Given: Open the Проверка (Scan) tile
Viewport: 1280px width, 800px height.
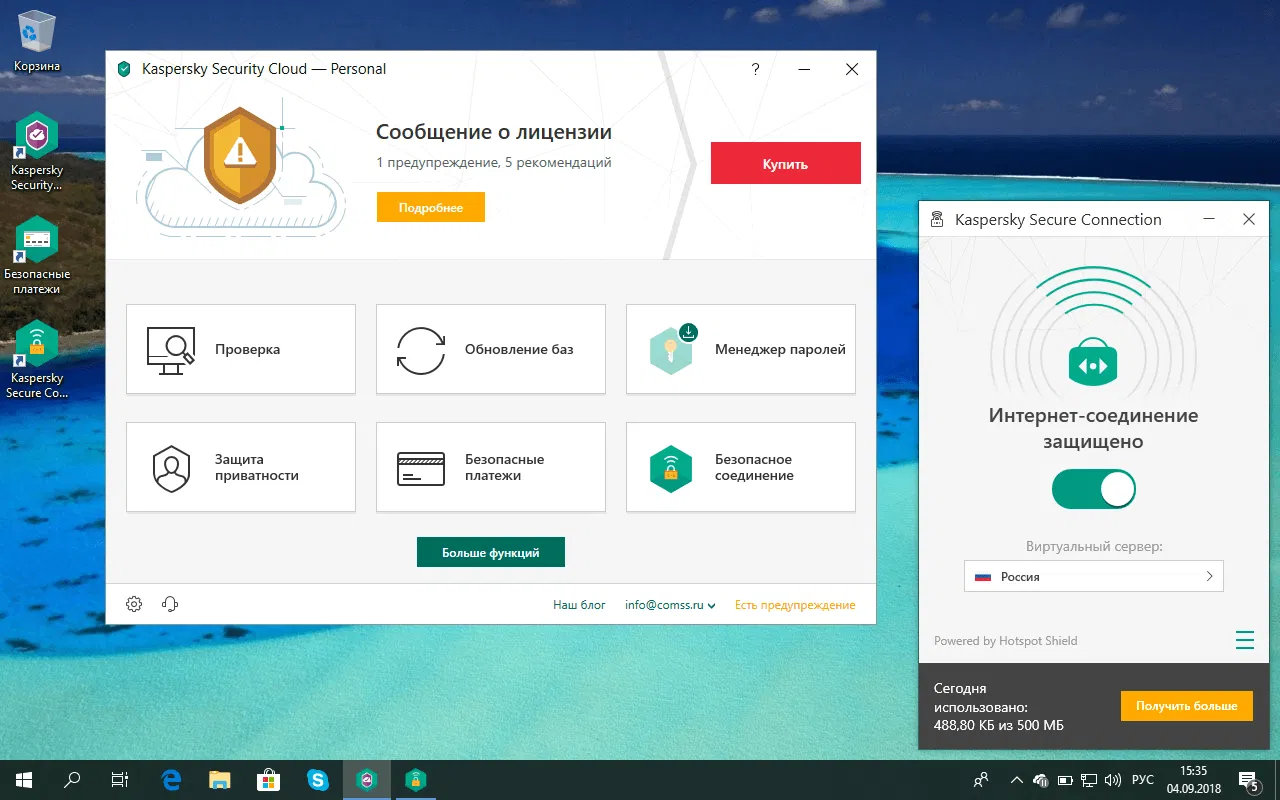Looking at the screenshot, I should point(240,348).
